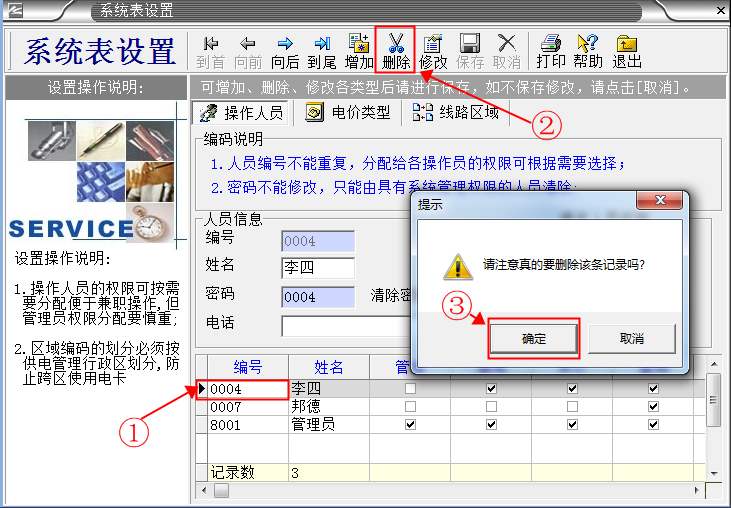Viewport: 731px width, 508px height.
Task: Click 取消 in the 提示 dialog
Action: [632, 339]
